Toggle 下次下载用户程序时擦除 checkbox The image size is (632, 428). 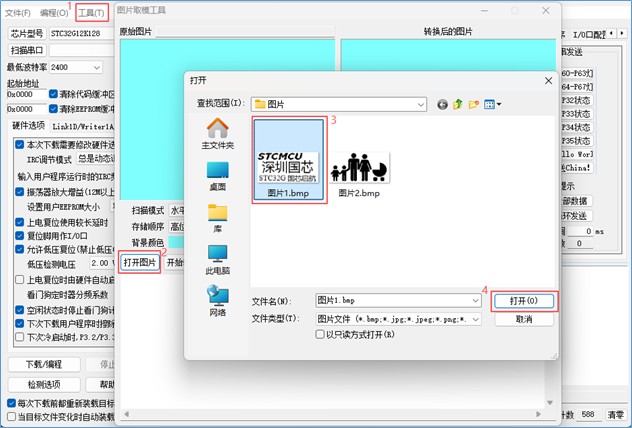[19, 323]
